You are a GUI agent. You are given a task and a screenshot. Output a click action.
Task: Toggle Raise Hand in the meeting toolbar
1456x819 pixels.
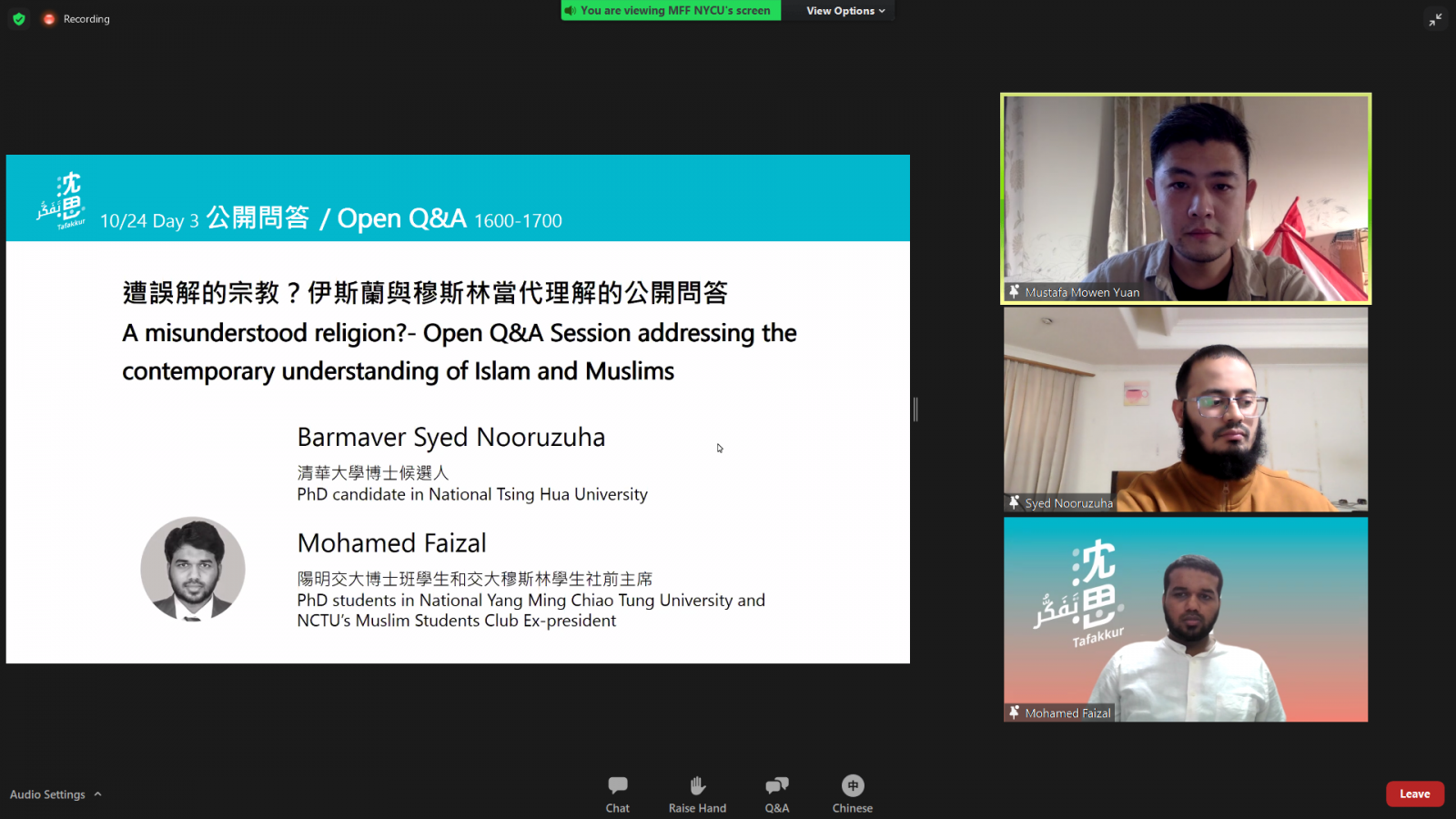point(697,794)
